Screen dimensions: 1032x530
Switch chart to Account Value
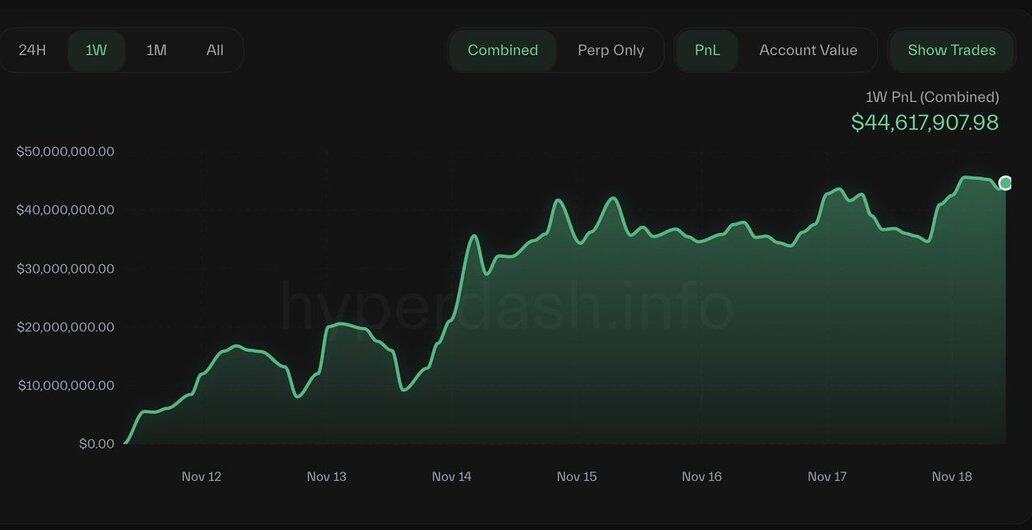[x=808, y=50]
